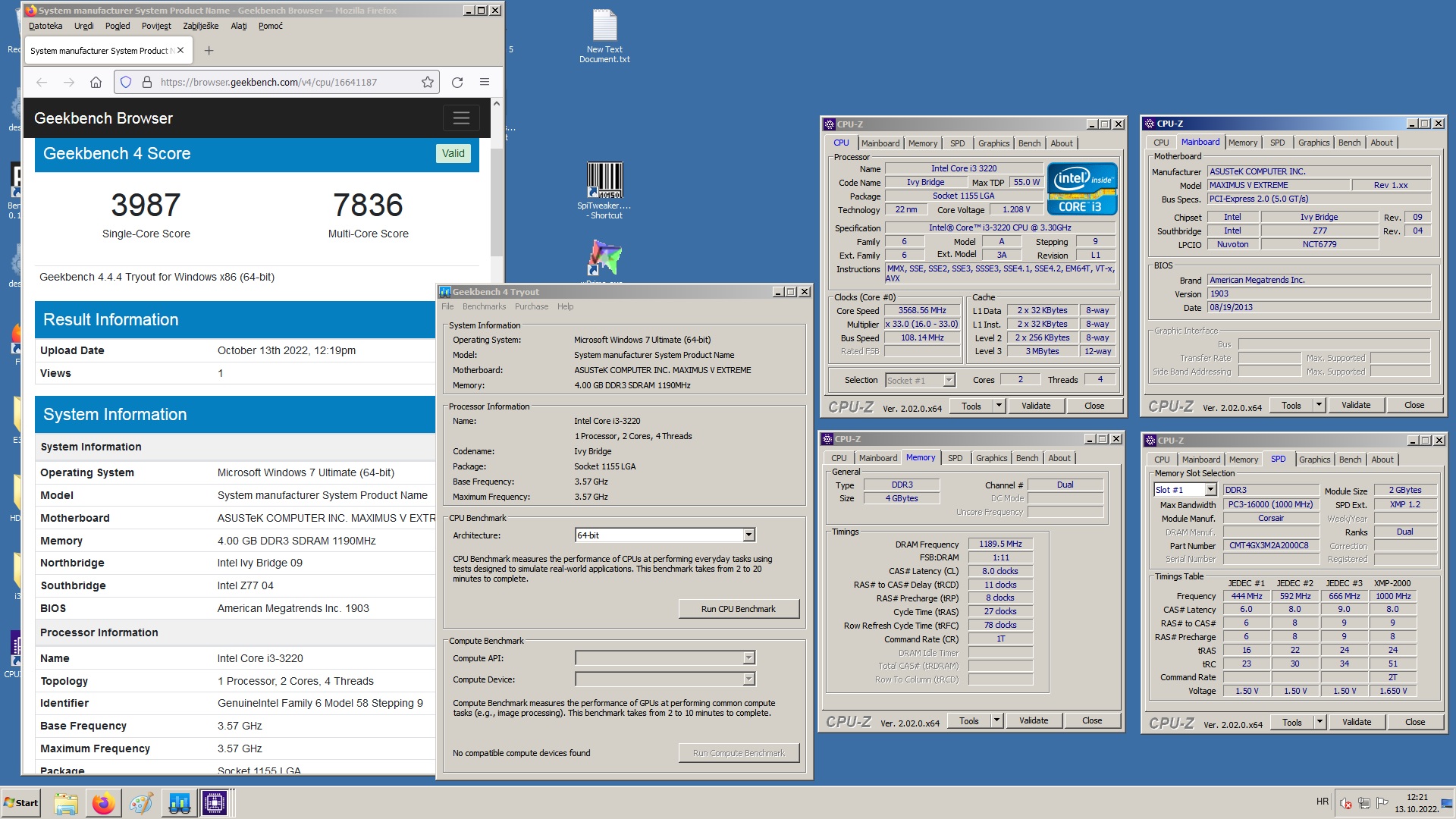Image resolution: width=1456 pixels, height=819 pixels.
Task: Select the 7836 multi-core score
Action: 368,205
